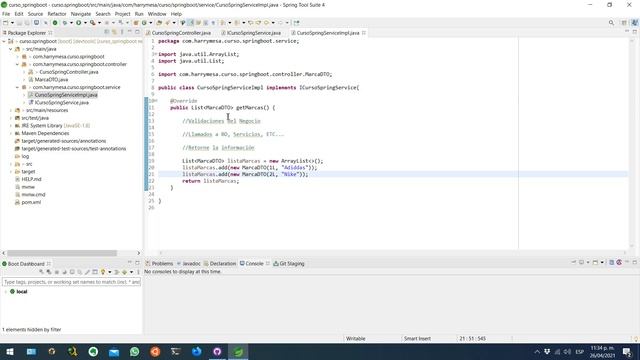The height and width of the screenshot is (360, 640).
Task: Select the Spring perspective icon
Action: 634,22
